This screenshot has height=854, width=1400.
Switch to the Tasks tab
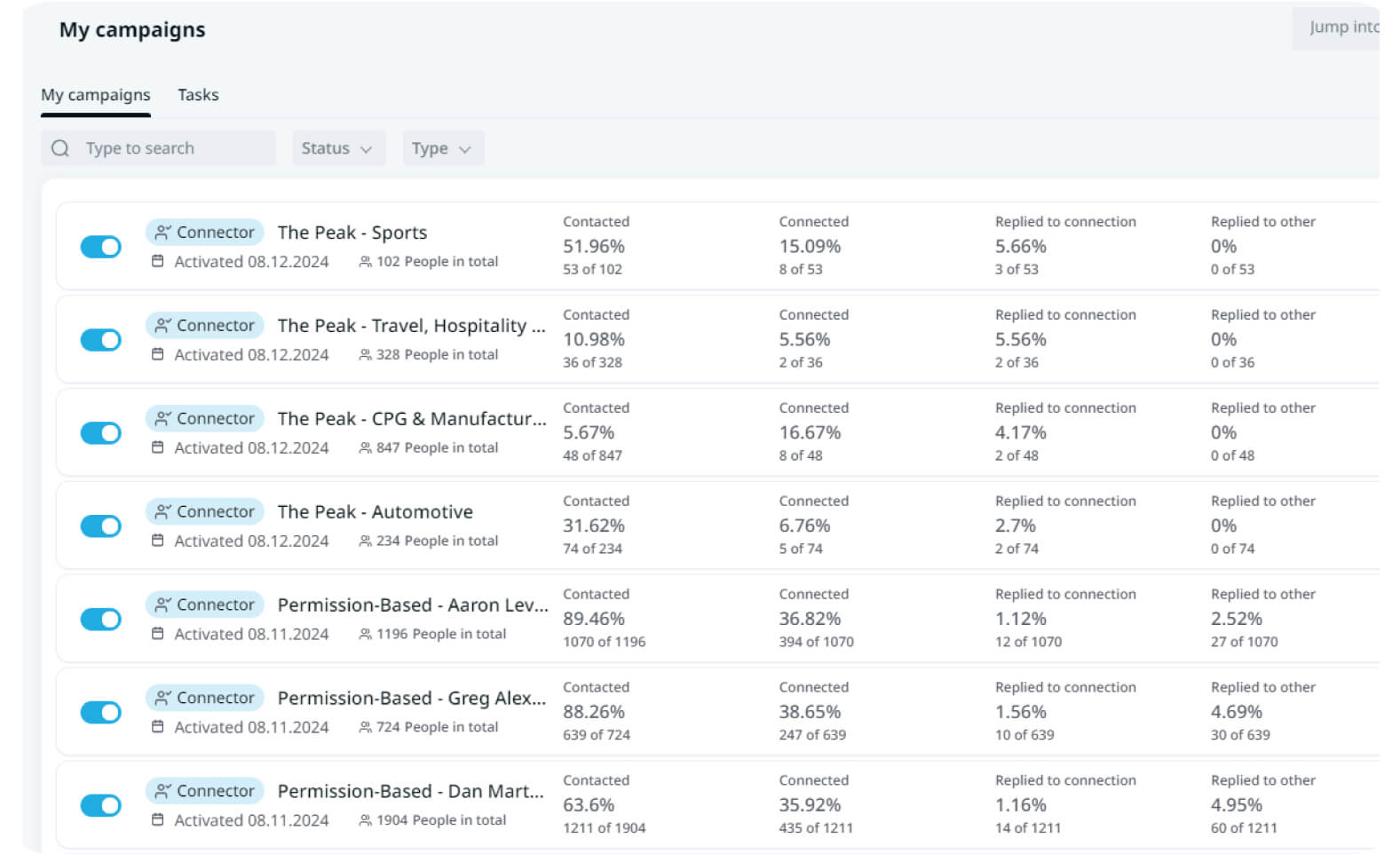198,95
